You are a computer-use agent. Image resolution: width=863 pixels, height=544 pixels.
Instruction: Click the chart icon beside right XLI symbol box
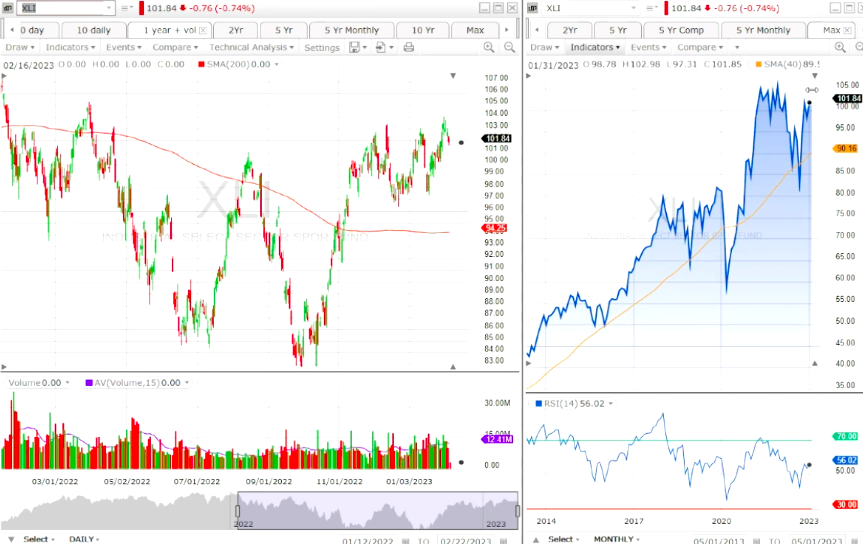532,8
